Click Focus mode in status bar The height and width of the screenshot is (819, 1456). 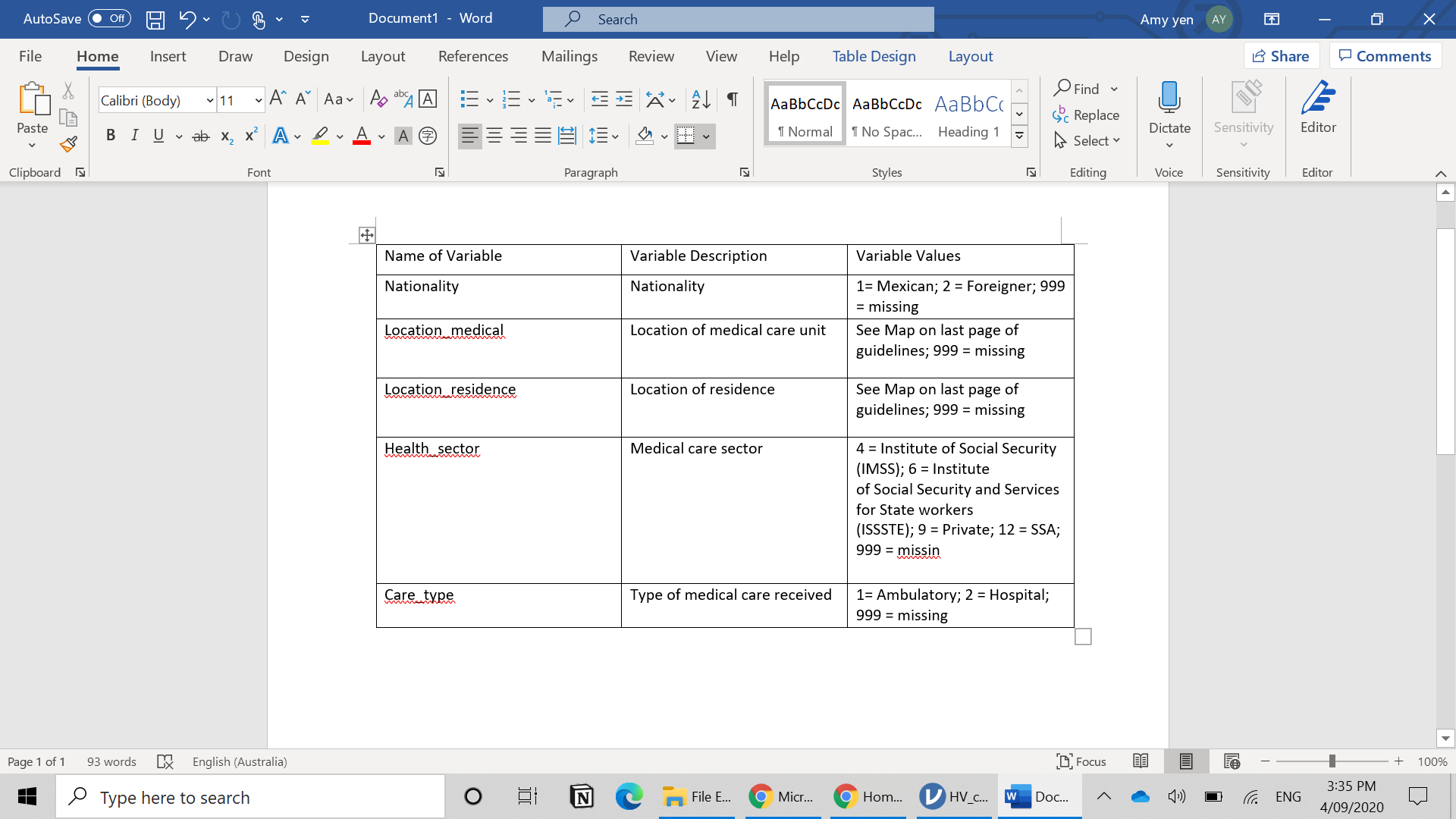1081,761
